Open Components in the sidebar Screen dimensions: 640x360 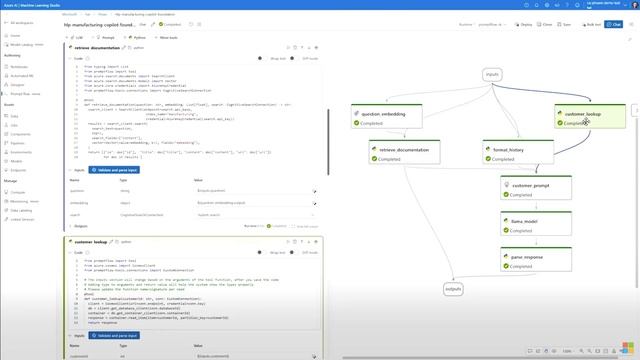click(x=20, y=134)
